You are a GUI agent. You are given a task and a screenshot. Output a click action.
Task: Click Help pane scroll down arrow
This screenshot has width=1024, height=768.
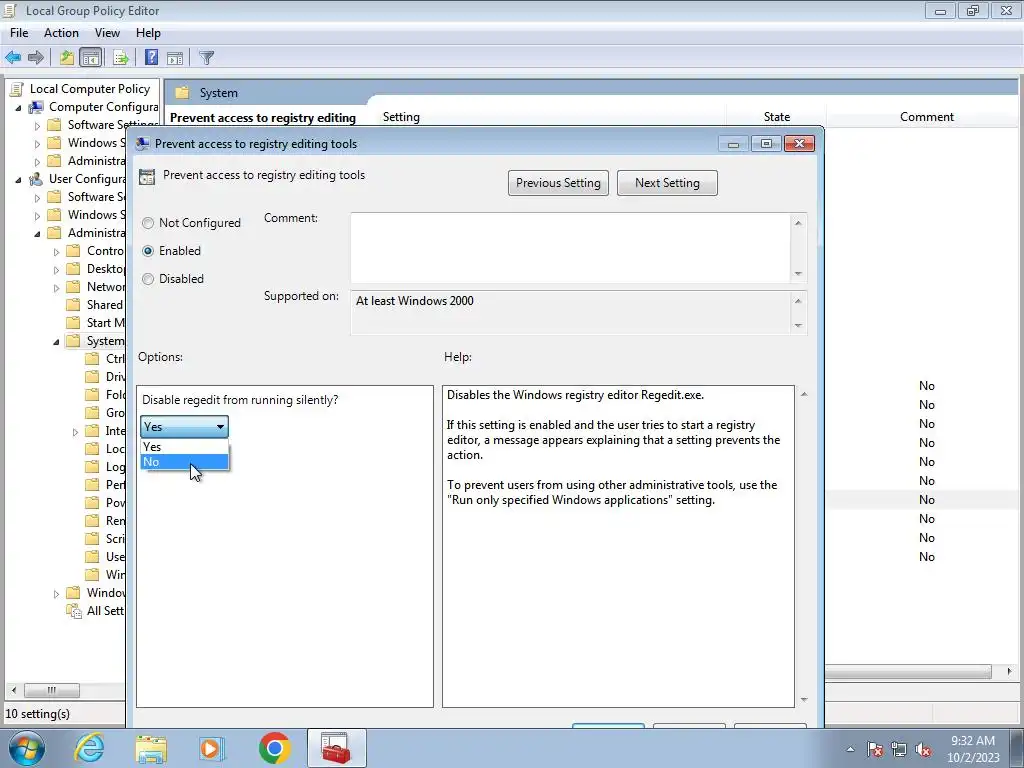point(804,699)
